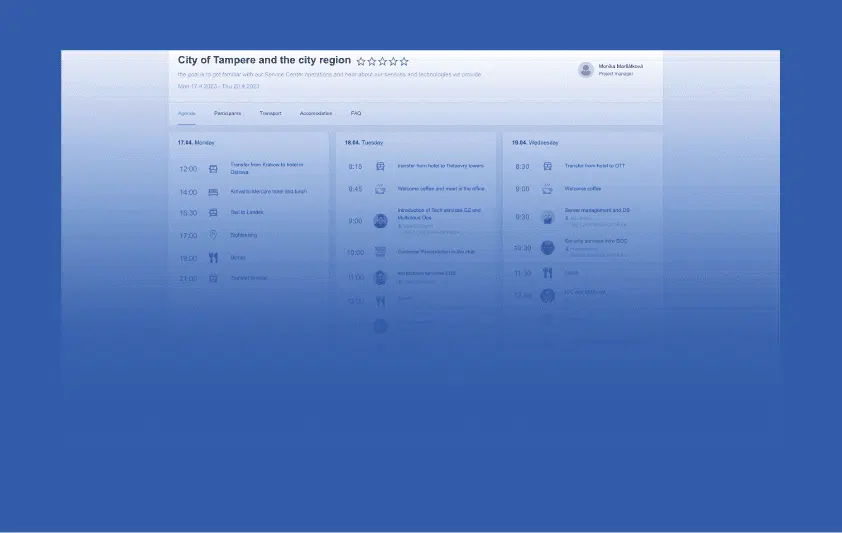
Task: Click the coffee cup icon at Tuesday 8:45
Action: pos(380,189)
